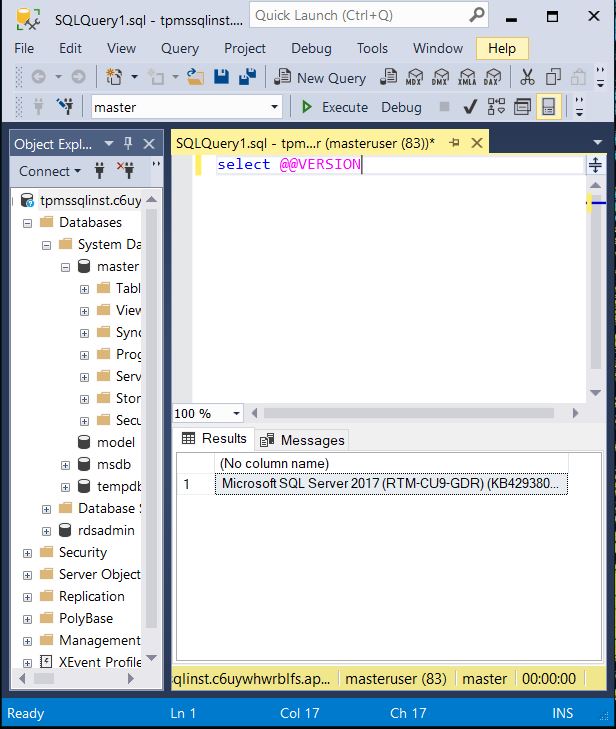Switch to the Messages tab

302,440
